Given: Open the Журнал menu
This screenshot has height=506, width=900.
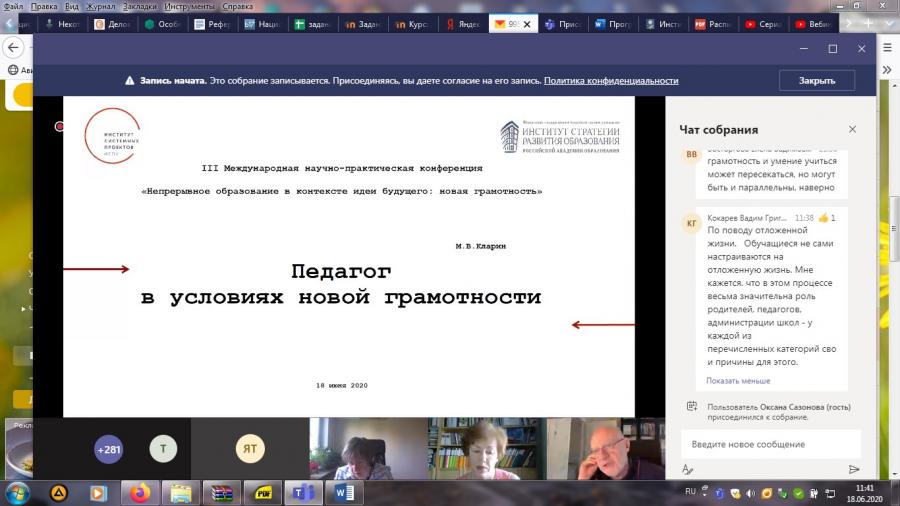Looking at the screenshot, I should pyautogui.click(x=100, y=6).
